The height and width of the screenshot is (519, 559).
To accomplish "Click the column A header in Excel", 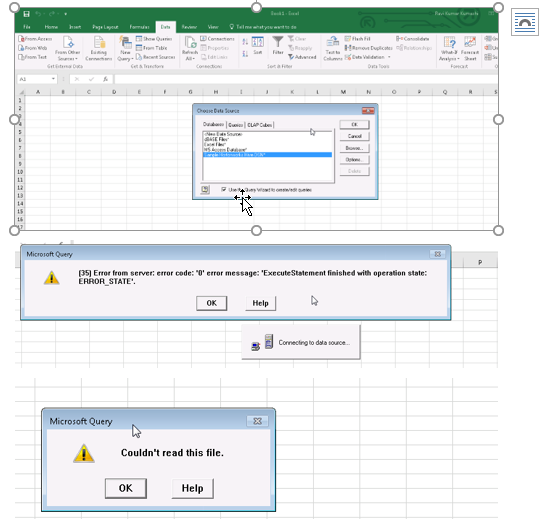I will click(38, 92).
